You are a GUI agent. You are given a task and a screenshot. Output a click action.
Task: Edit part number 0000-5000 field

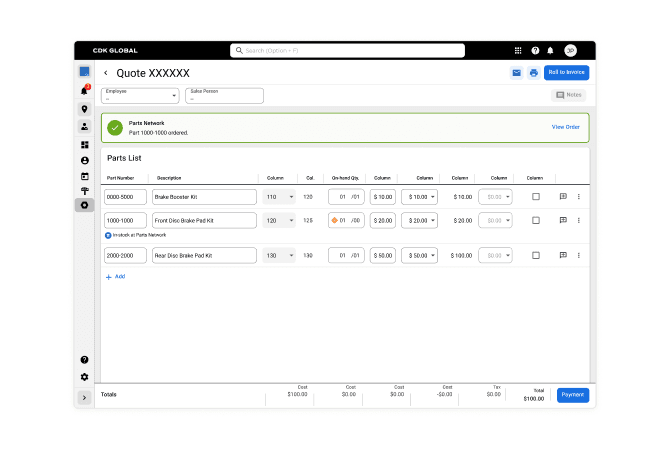tap(125, 197)
